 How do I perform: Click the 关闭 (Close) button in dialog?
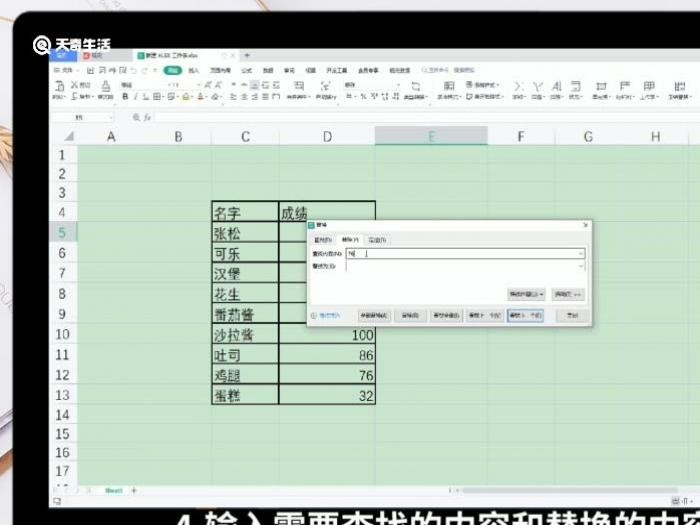572,315
